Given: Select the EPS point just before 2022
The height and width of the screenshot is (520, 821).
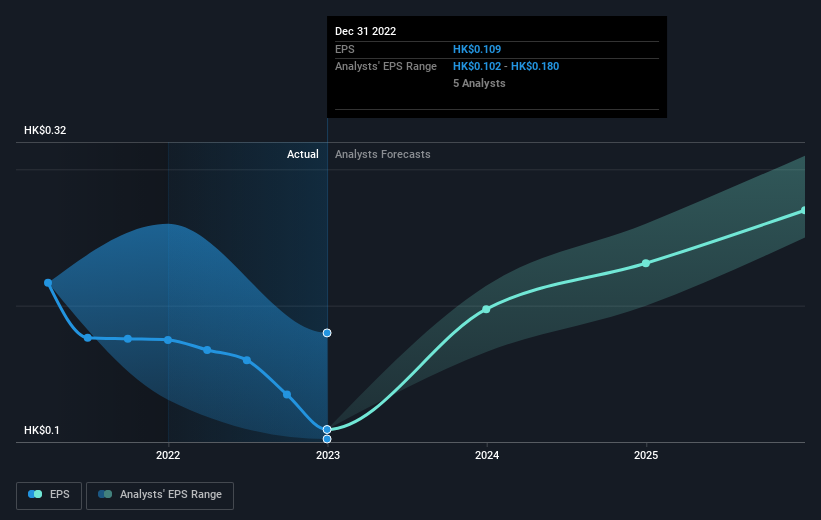Looking at the screenshot, I should [128, 339].
